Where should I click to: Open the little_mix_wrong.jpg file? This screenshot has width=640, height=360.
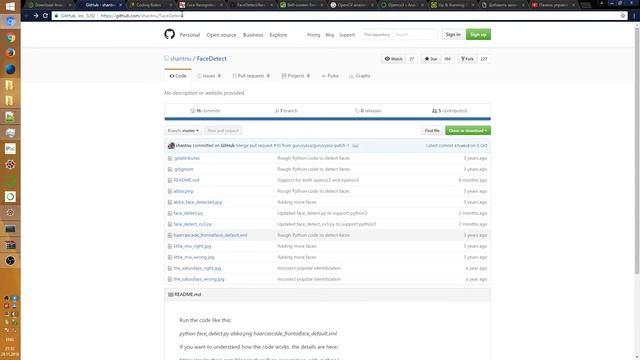(x=194, y=257)
